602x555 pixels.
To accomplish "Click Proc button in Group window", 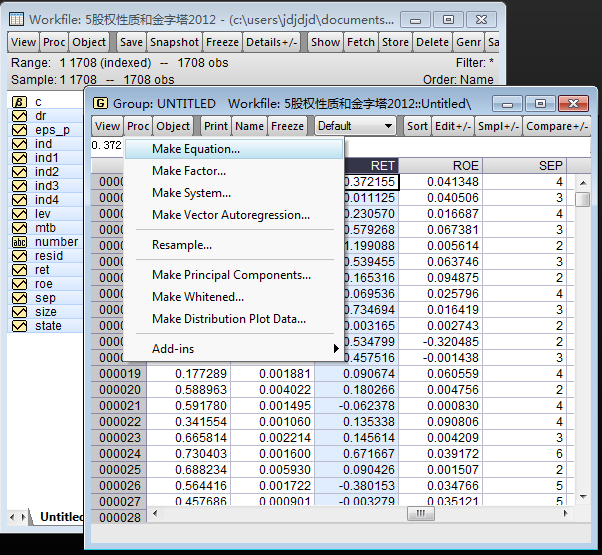I will click(x=138, y=126).
